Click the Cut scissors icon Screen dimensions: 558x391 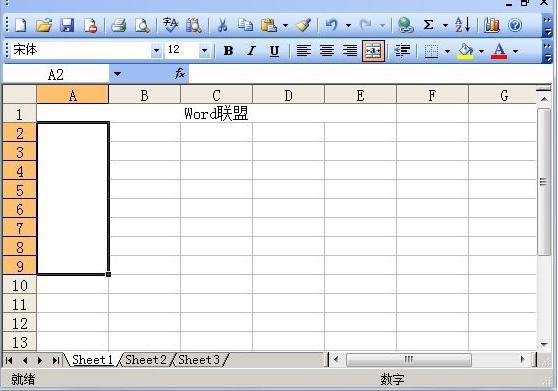tap(222, 26)
